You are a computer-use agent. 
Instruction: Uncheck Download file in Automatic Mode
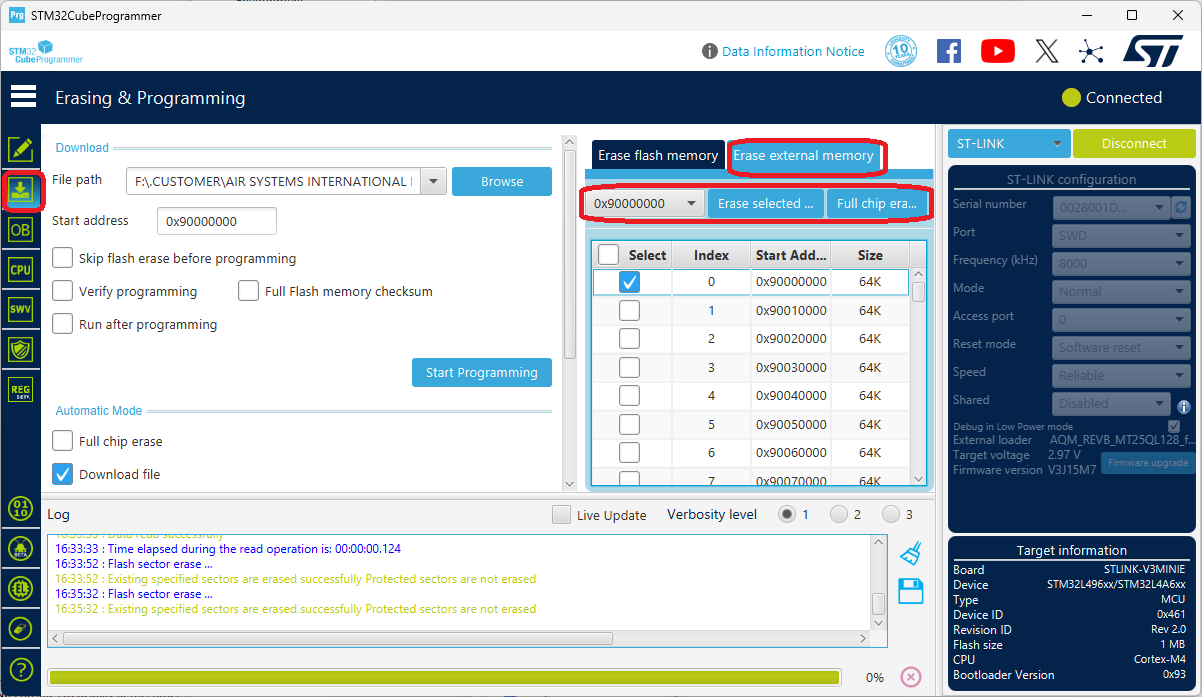pyautogui.click(x=62, y=474)
